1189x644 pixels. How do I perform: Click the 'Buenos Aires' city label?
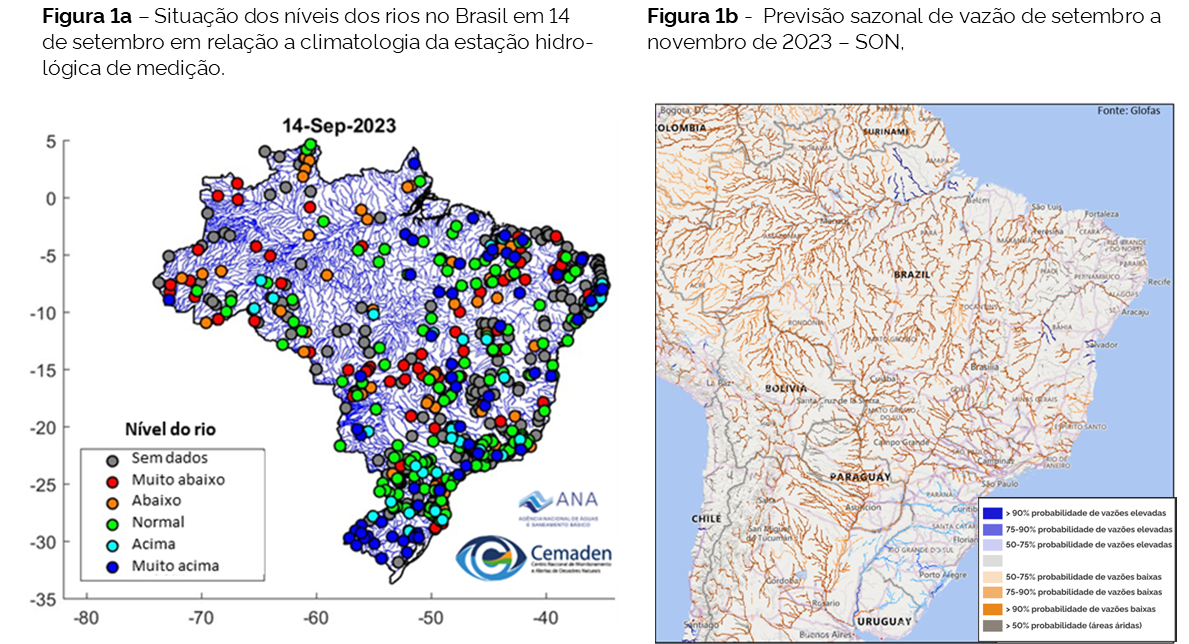[824, 635]
